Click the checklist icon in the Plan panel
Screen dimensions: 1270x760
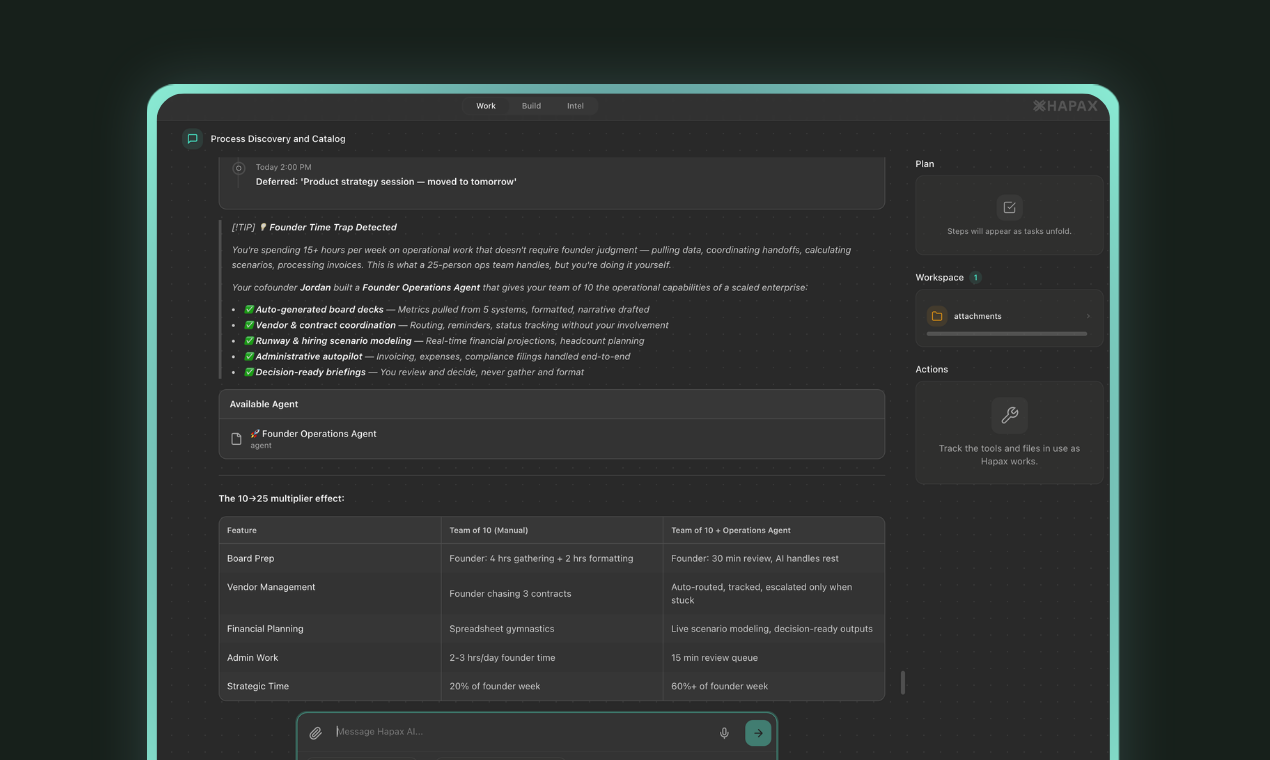pos(1009,207)
